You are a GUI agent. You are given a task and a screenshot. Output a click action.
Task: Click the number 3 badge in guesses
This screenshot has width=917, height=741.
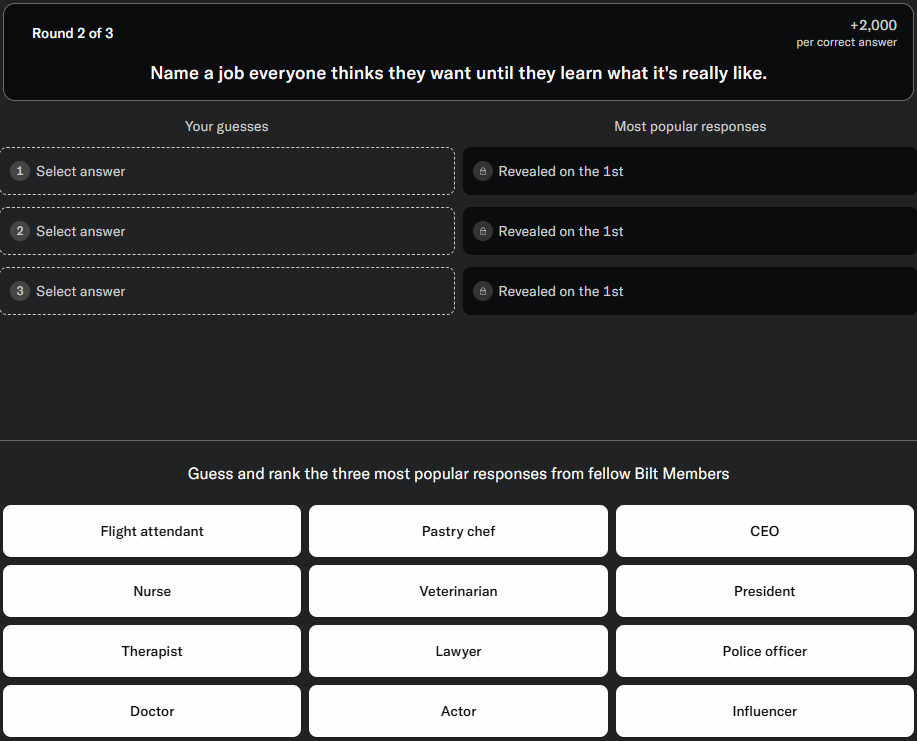coord(19,291)
